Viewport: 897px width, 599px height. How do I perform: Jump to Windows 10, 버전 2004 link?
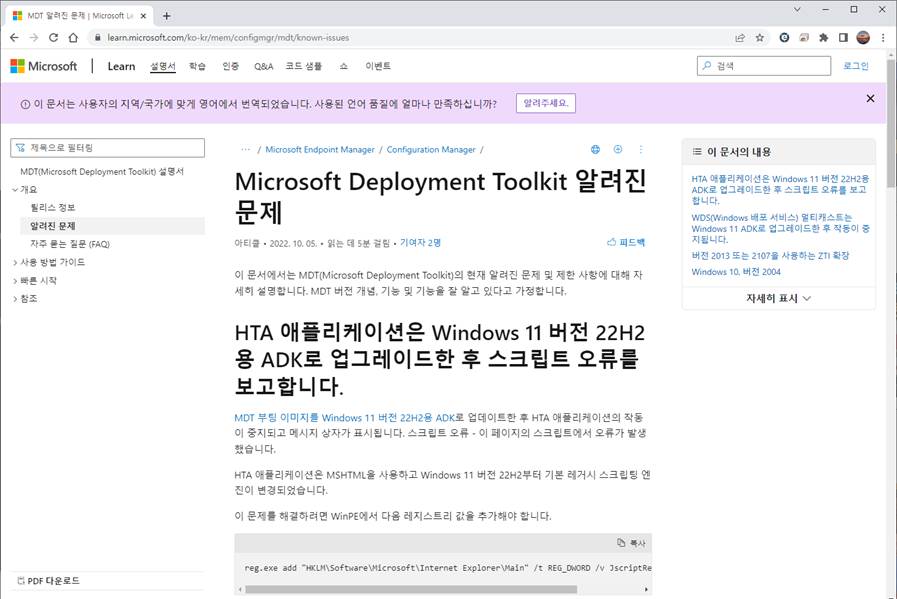point(736,272)
